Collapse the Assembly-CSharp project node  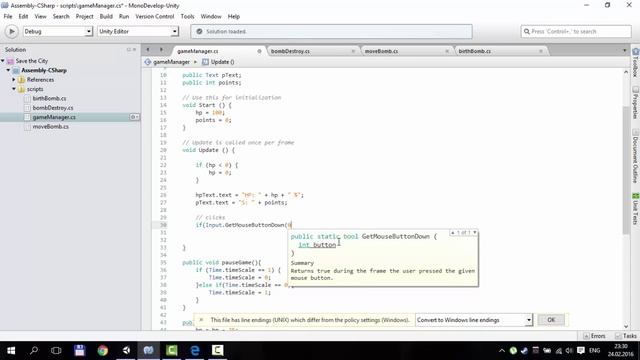8,70
